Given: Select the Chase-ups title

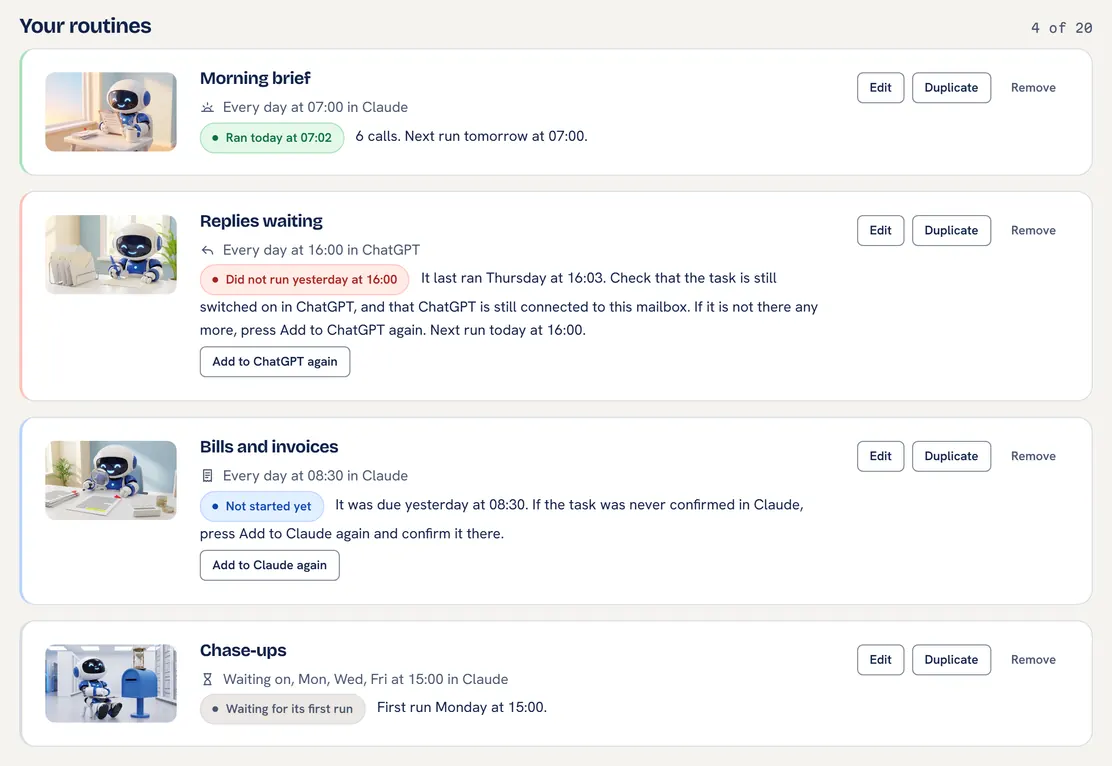Looking at the screenshot, I should tap(243, 650).
